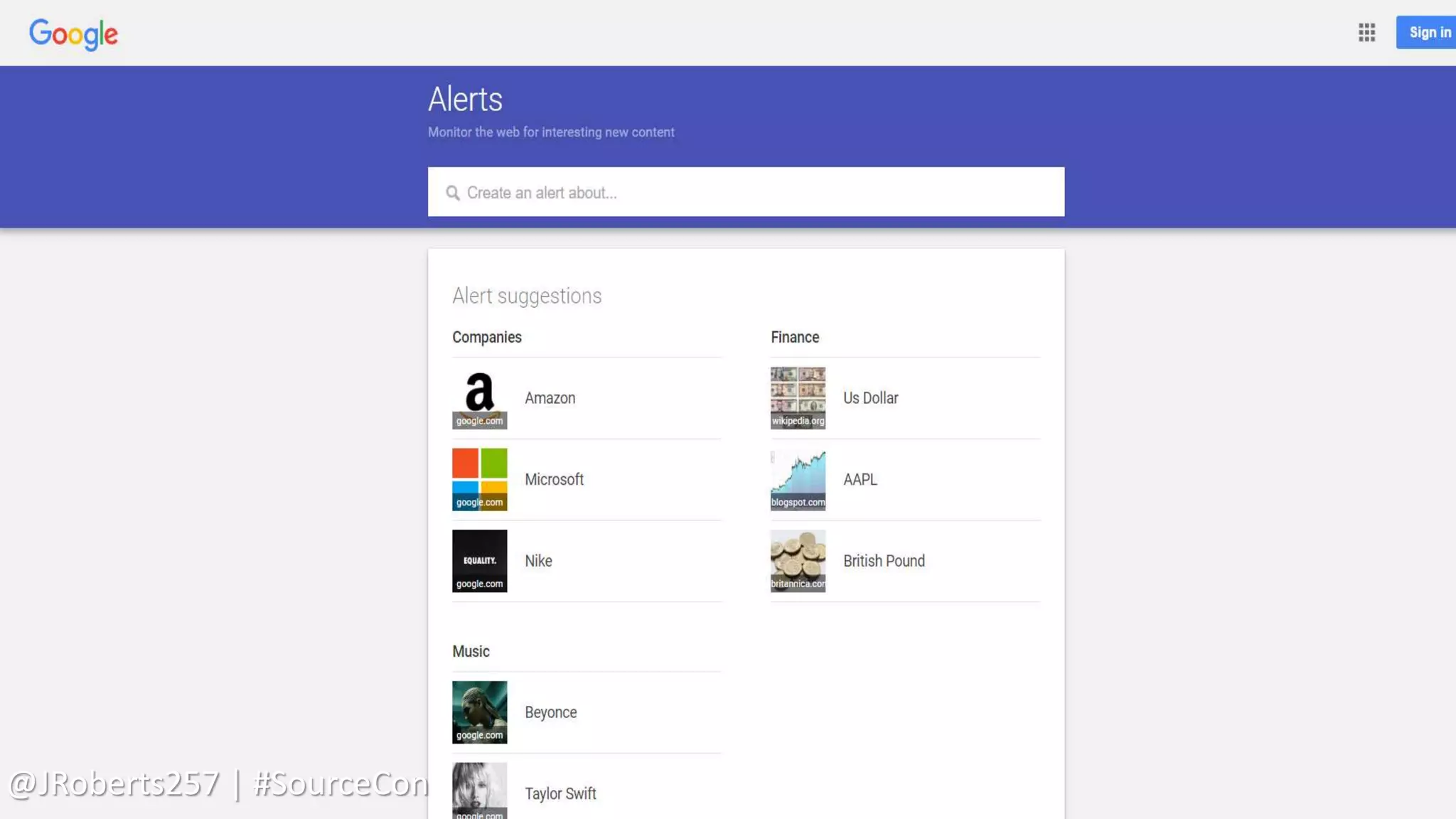The image size is (1456, 819).
Task: Click the Beyonce photo thumbnail
Action: [479, 712]
